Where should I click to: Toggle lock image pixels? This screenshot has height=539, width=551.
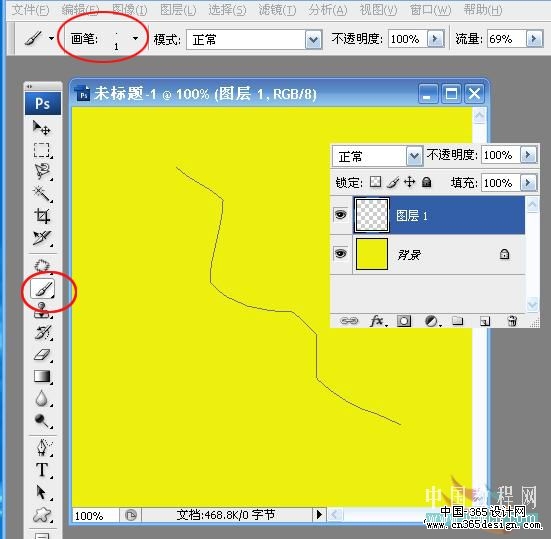tap(393, 182)
